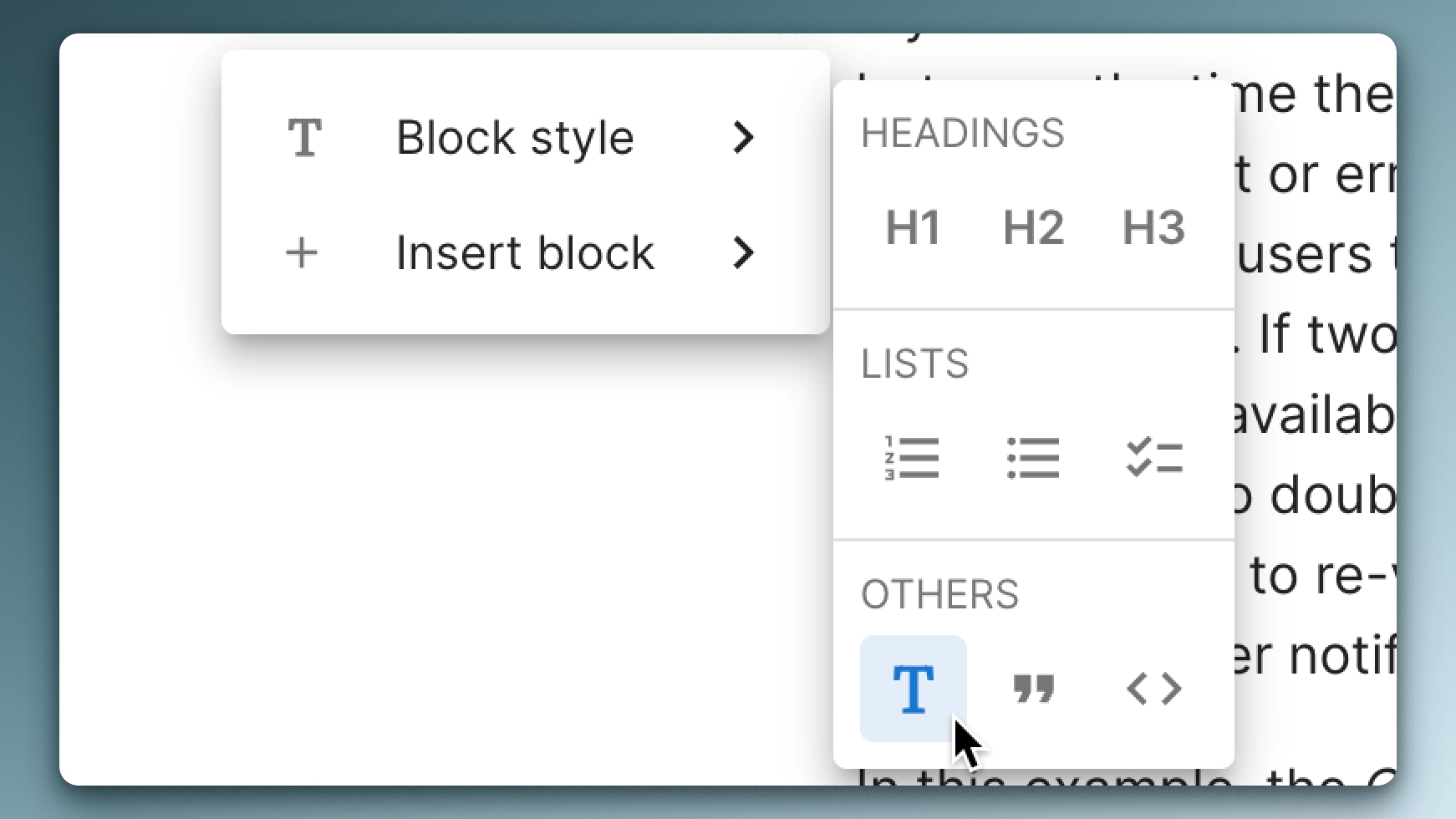The image size is (1456, 819).
Task: Select the checklist icon
Action: [1153, 457]
